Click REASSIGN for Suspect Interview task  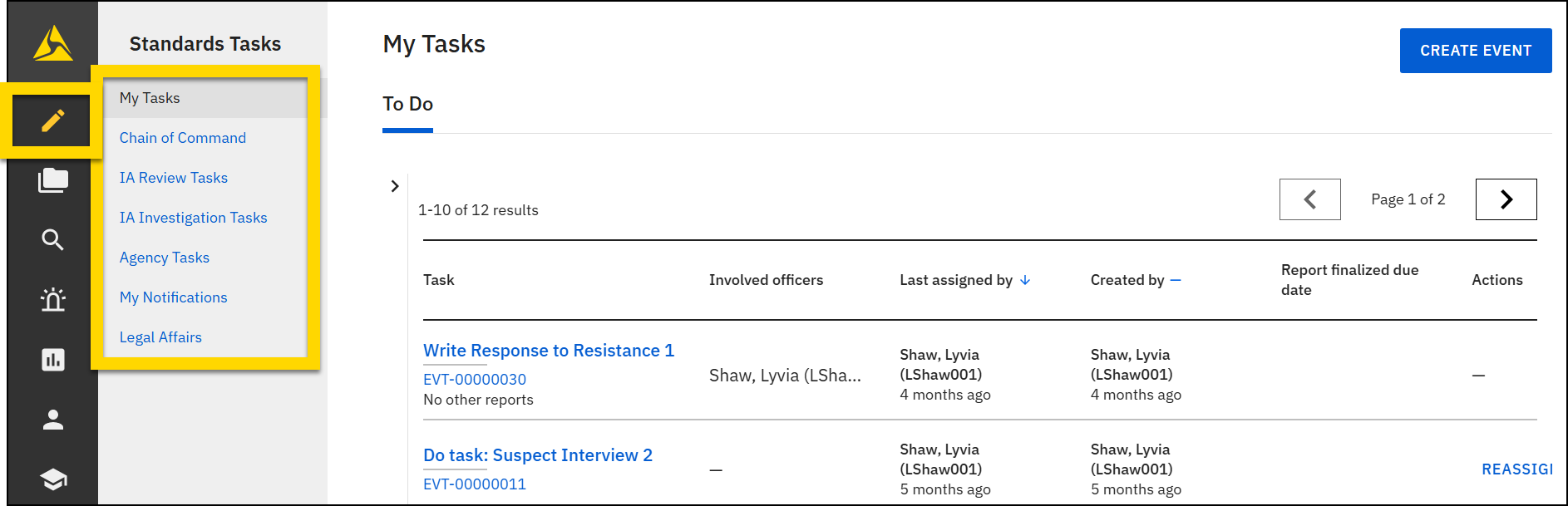(x=1516, y=469)
